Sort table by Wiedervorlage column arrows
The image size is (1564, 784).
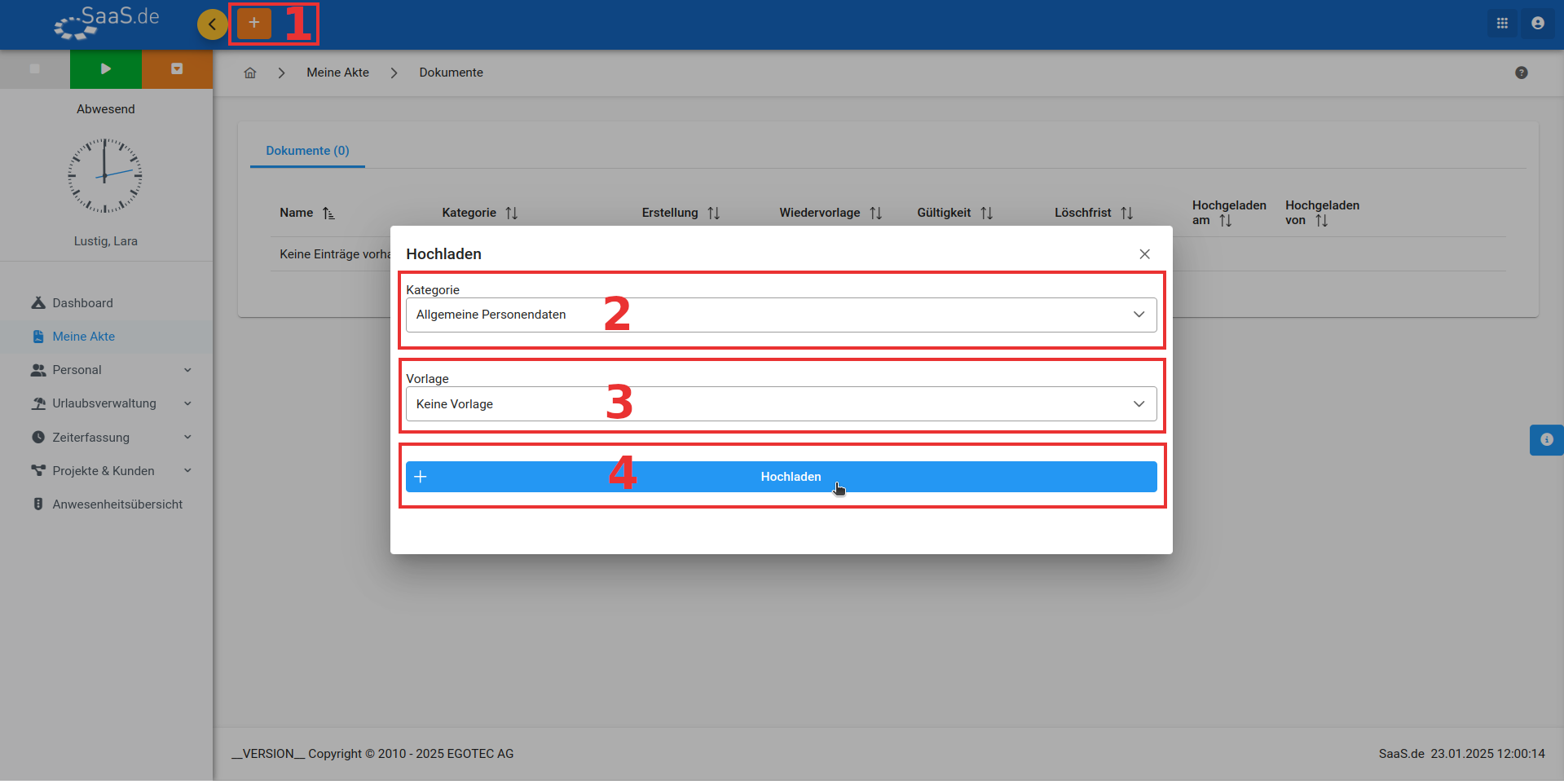pyautogui.click(x=876, y=214)
